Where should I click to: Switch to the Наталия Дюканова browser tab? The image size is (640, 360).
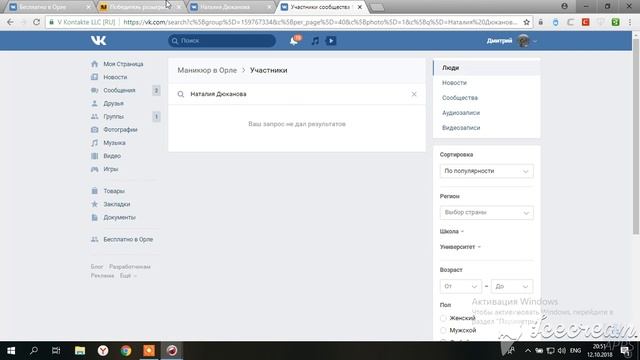231,7
